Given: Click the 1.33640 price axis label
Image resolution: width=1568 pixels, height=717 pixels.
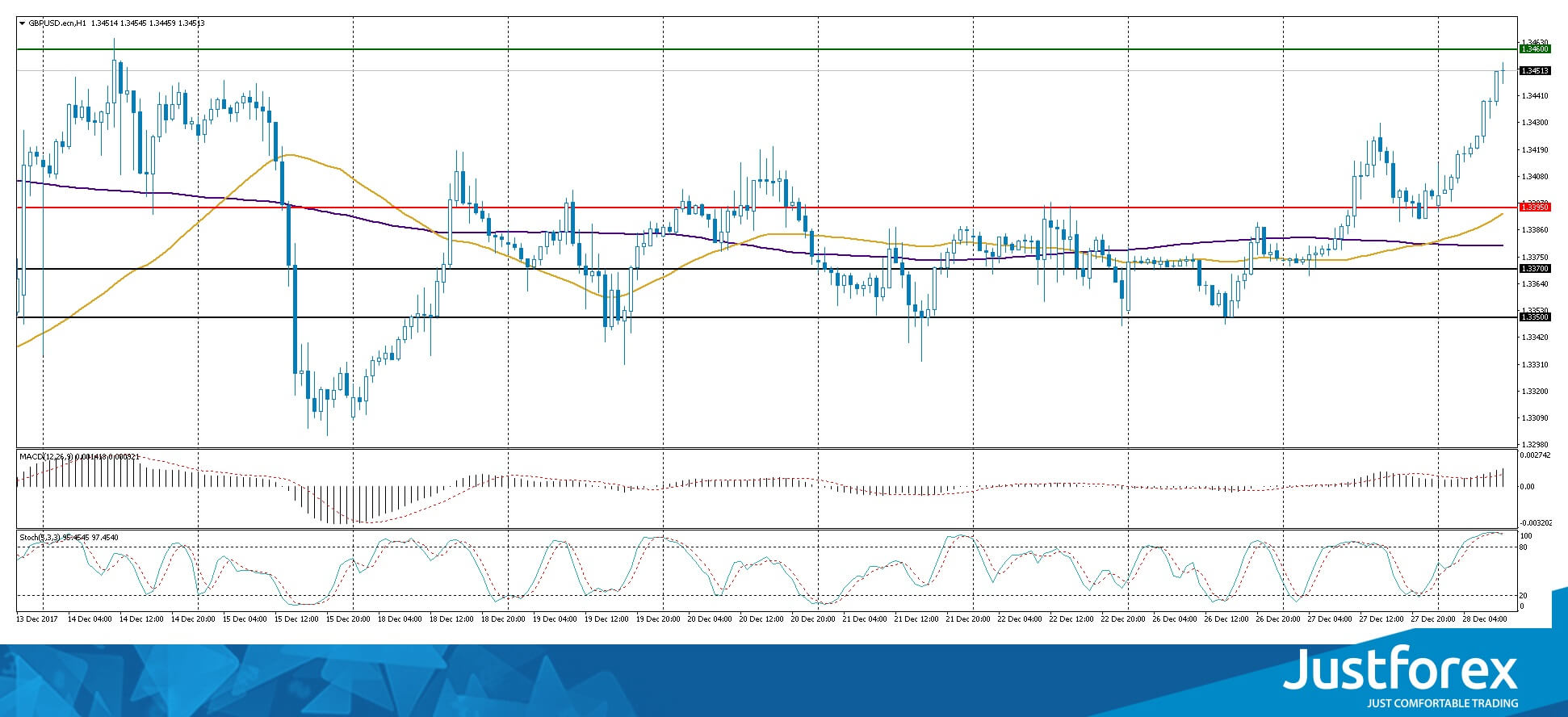Looking at the screenshot, I should [1535, 284].
